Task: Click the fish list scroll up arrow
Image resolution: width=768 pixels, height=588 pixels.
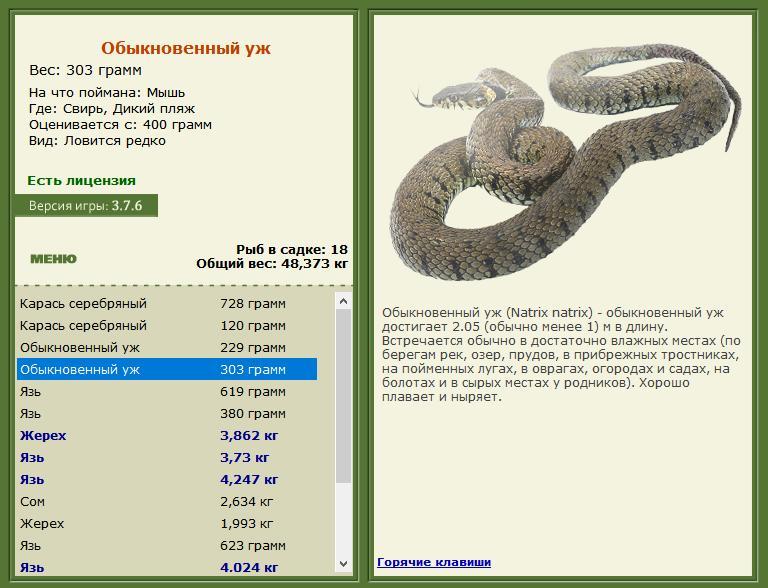Action: click(x=343, y=301)
